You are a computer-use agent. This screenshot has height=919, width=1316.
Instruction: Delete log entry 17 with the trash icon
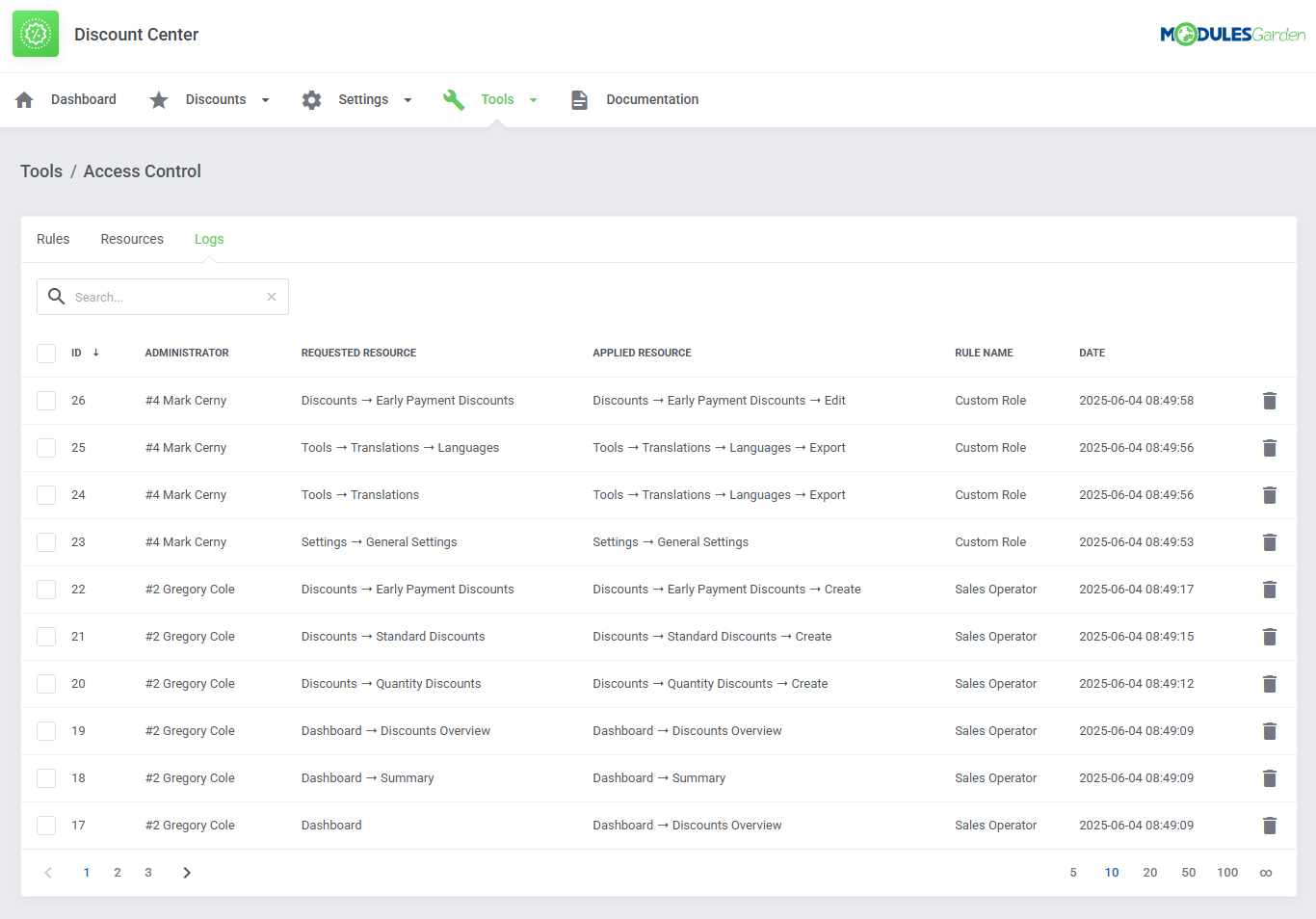point(1269,825)
